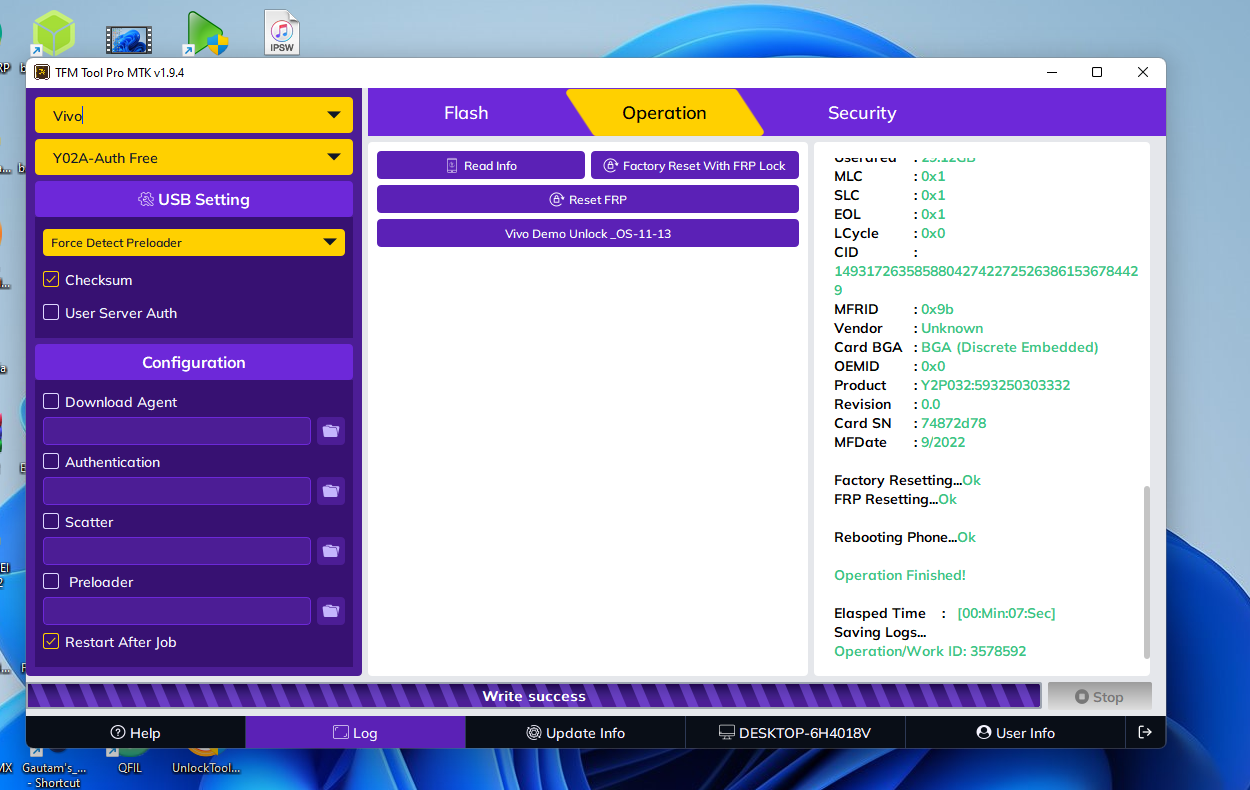The height and width of the screenshot is (790, 1250).
Task: Click the Configuration section header
Action: 194,362
